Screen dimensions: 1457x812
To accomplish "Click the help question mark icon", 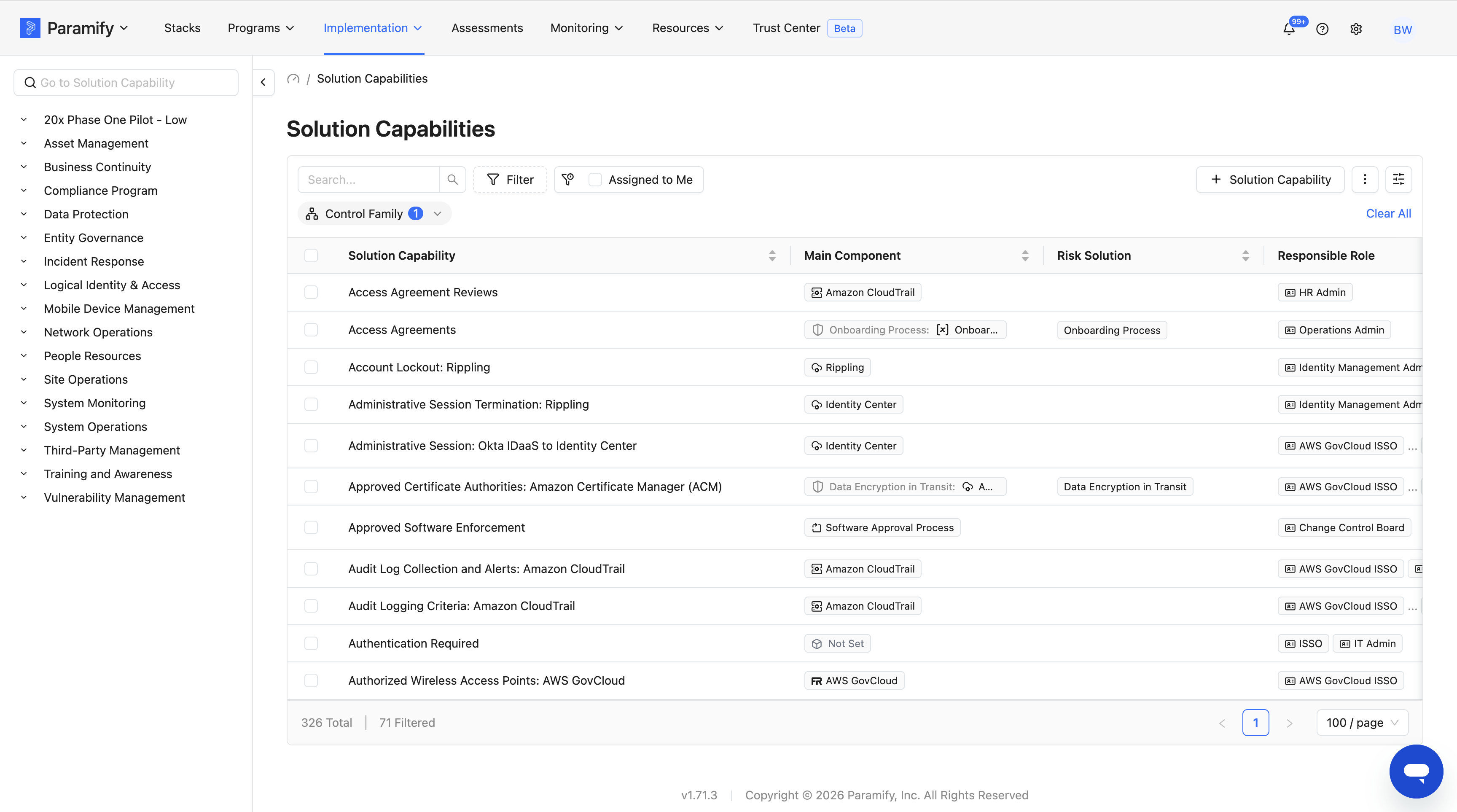I will [x=1322, y=29].
